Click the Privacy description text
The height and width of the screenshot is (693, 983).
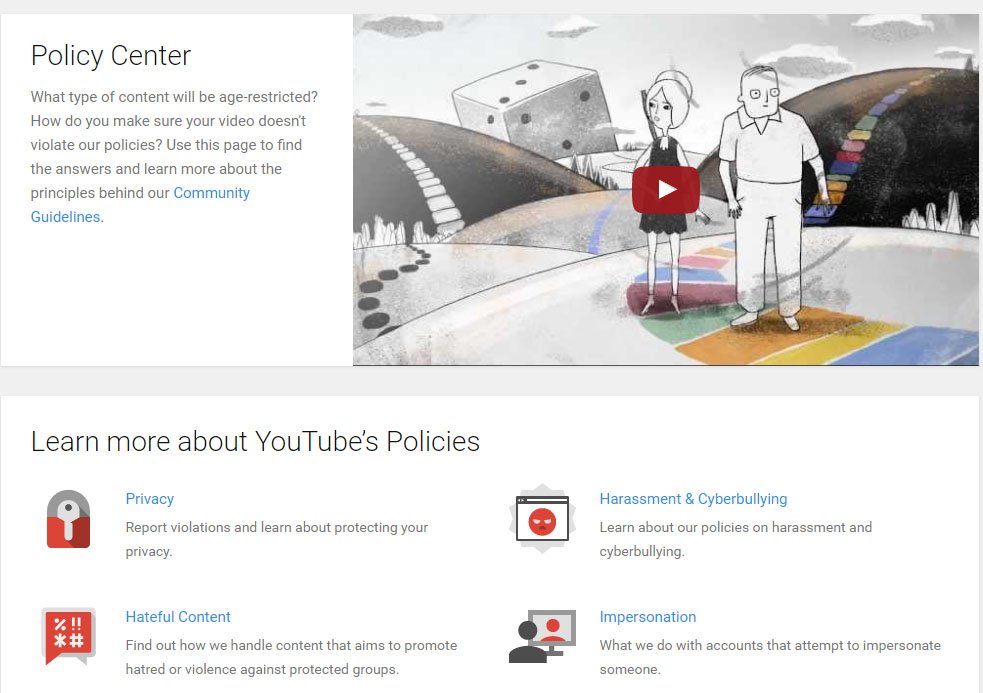point(276,539)
